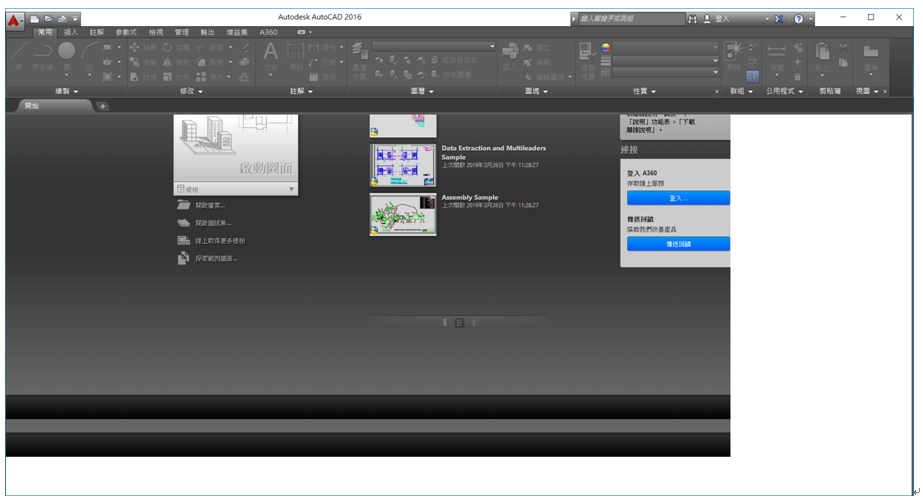Open the Data Extraction and Multileaders Sample thumbnail
The height and width of the screenshot is (502, 923).
[403, 165]
